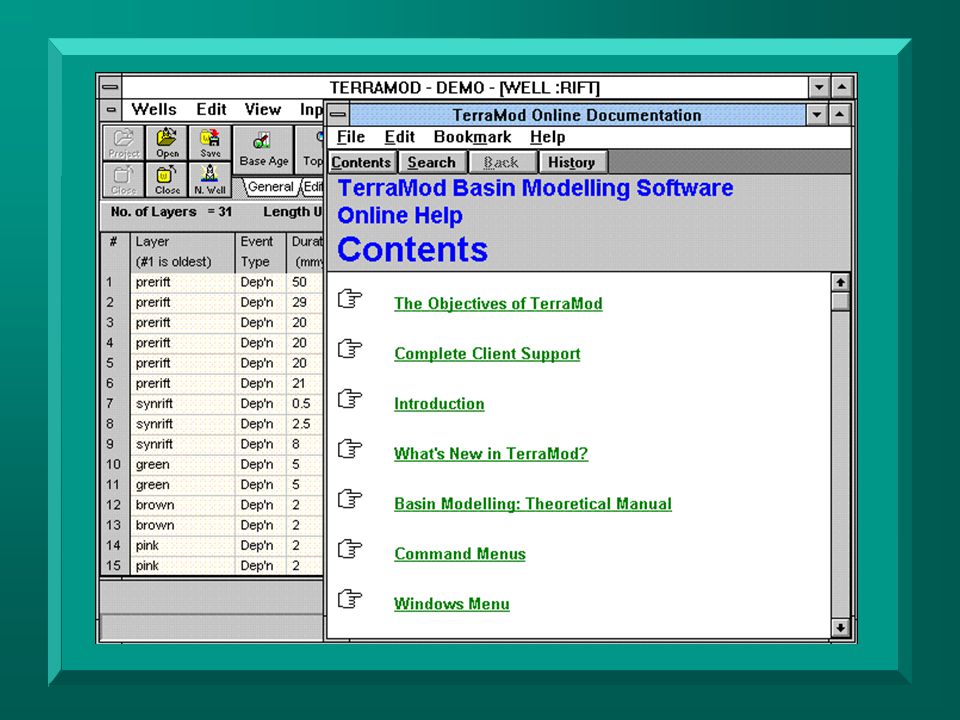
Task: Open the Command Menus link
Action: point(460,554)
